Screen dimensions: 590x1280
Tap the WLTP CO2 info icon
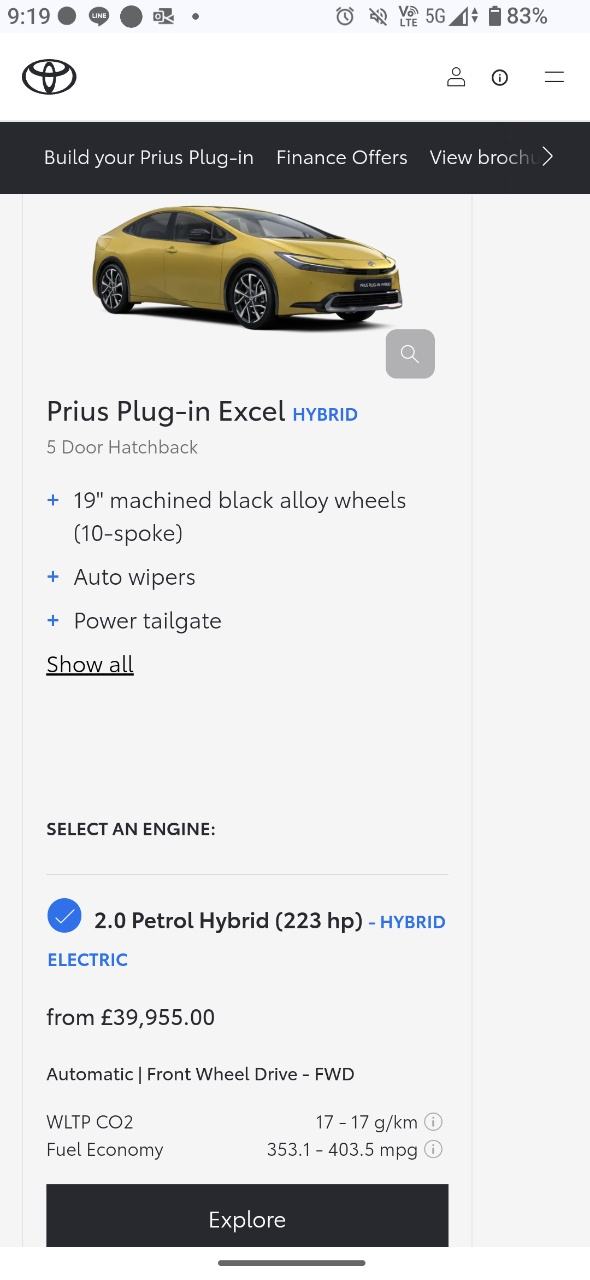[434, 1121]
